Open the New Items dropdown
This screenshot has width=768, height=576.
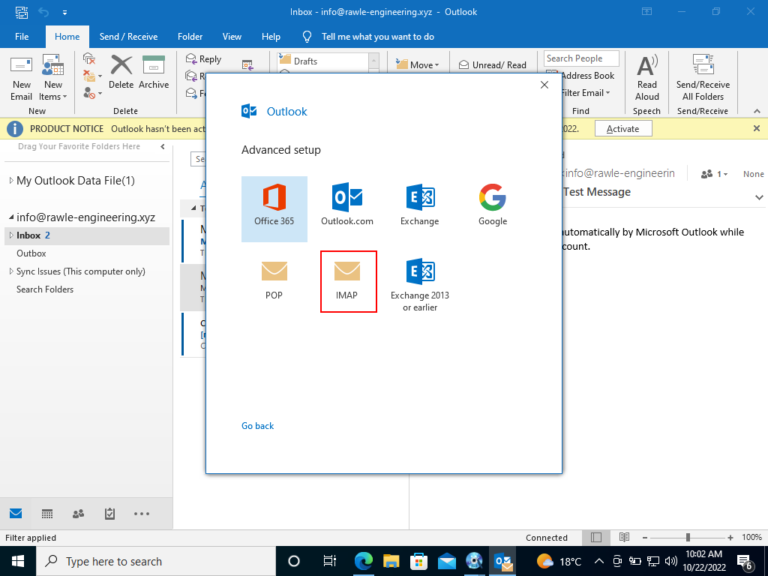coord(53,78)
